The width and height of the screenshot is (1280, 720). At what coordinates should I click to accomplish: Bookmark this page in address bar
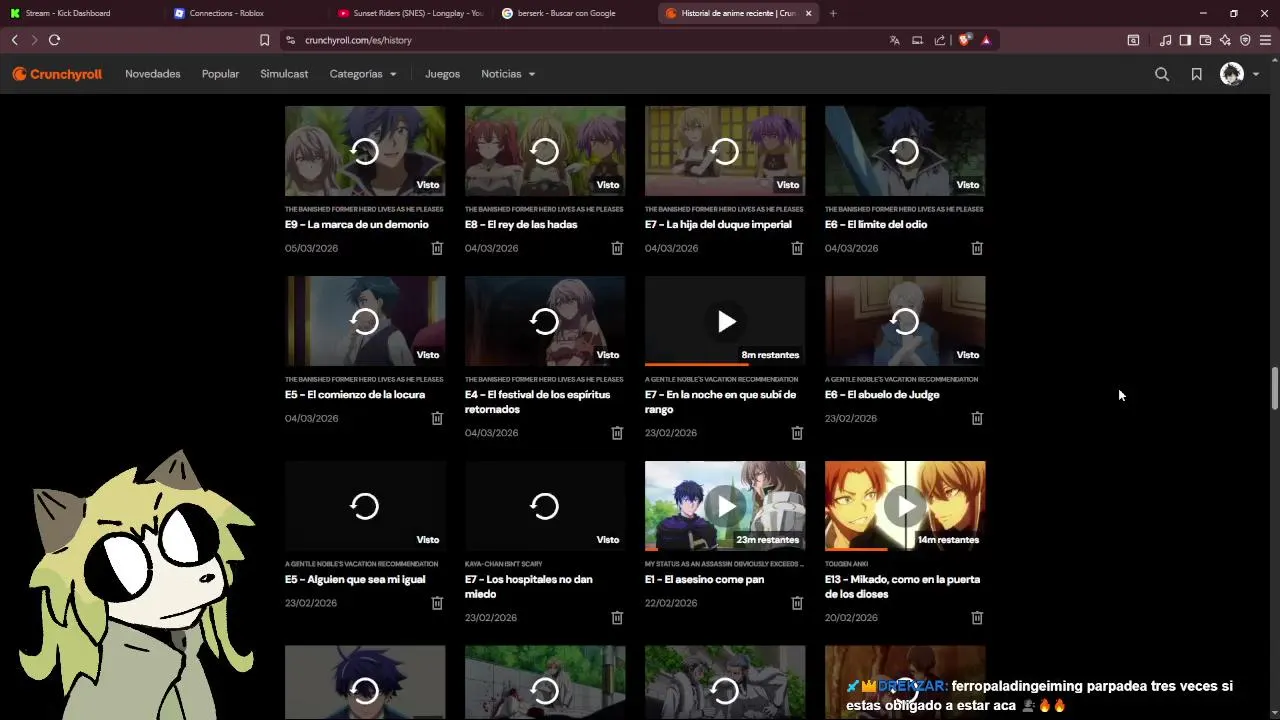tap(264, 40)
